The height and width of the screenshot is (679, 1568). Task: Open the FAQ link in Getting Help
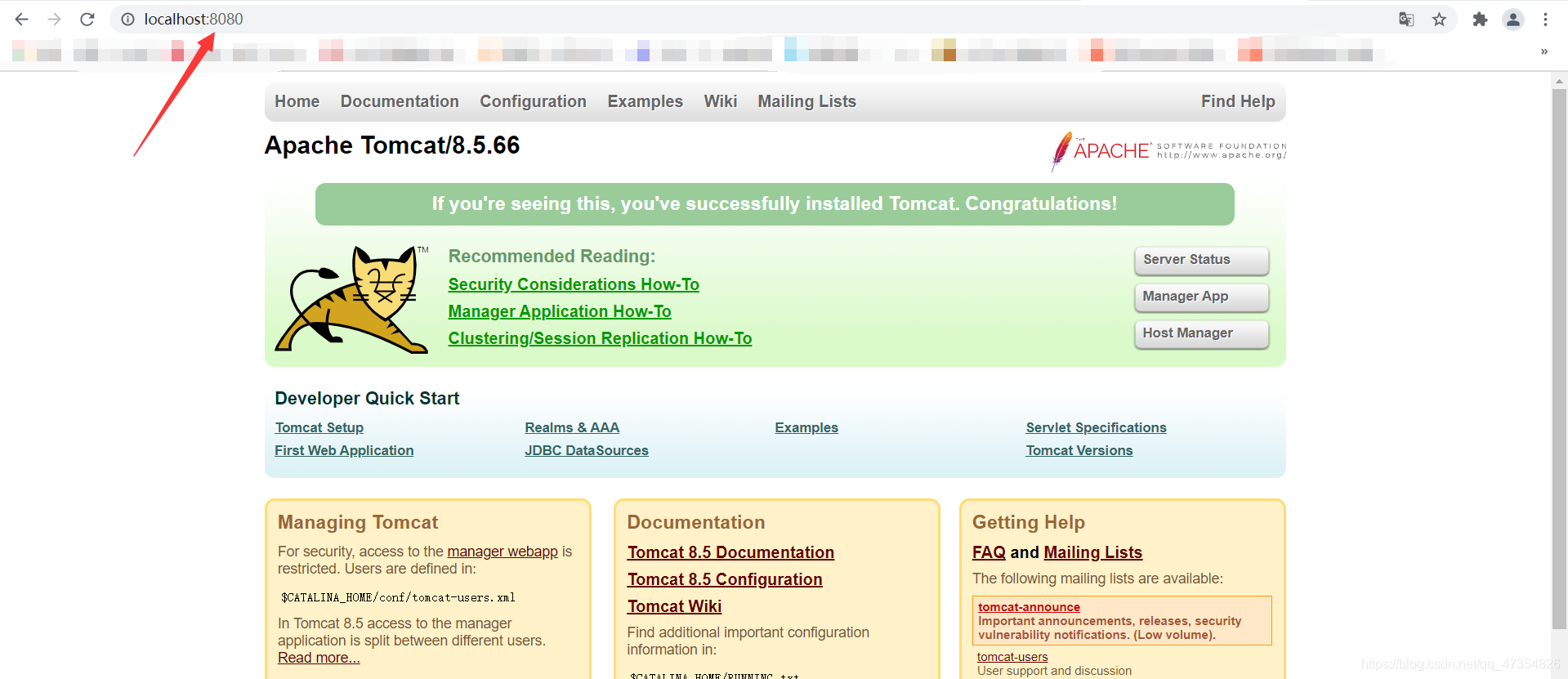989,552
